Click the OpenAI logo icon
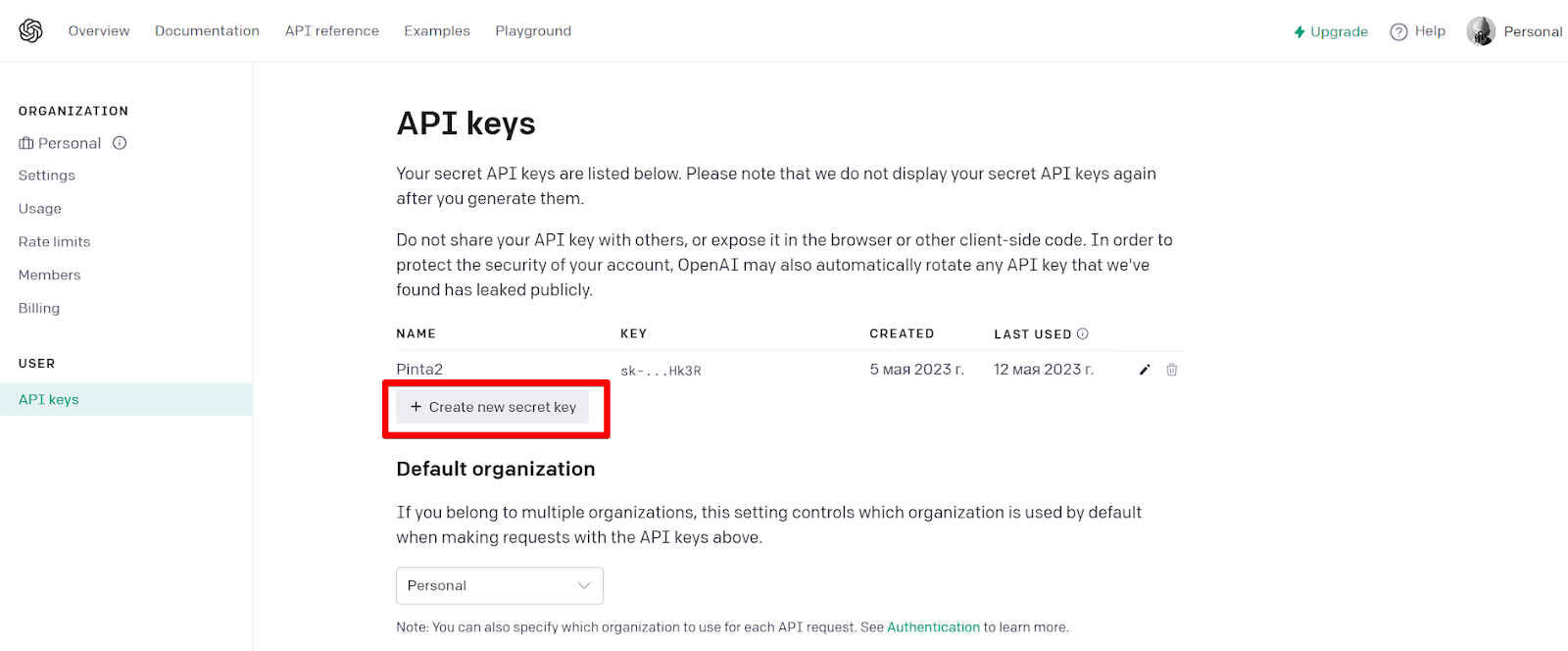 [x=30, y=31]
